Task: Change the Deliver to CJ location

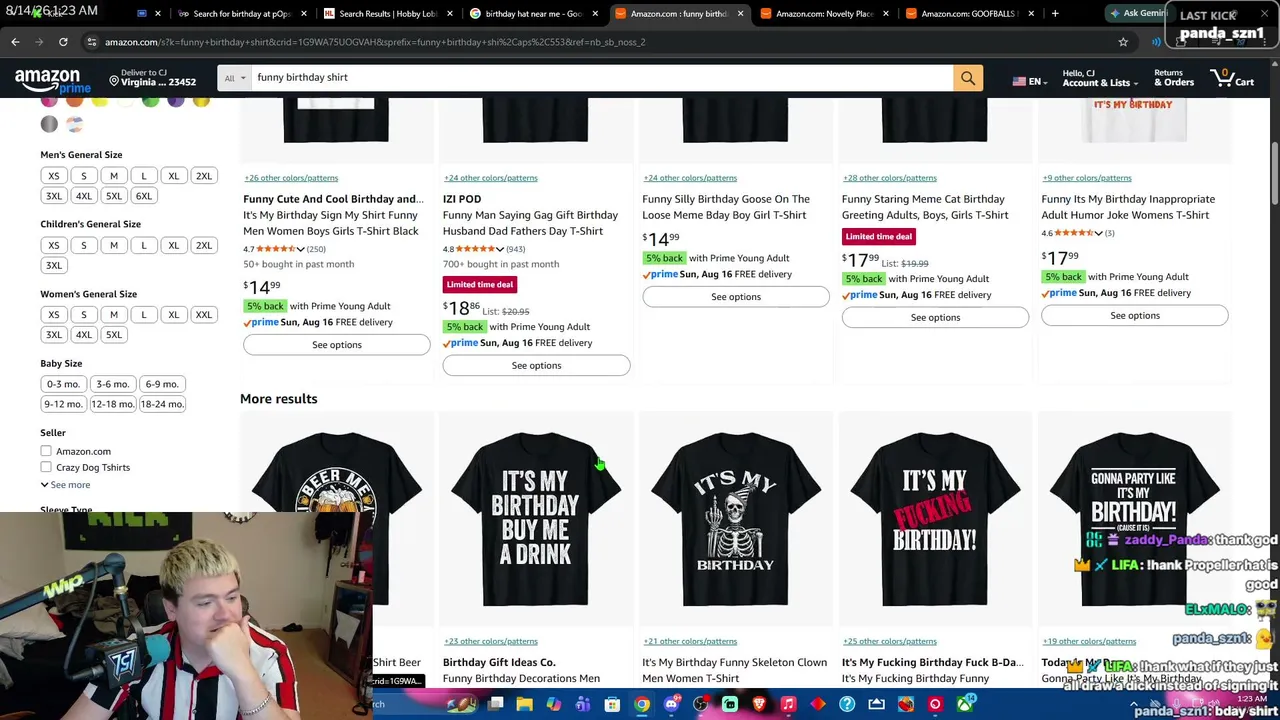Action: (152, 78)
